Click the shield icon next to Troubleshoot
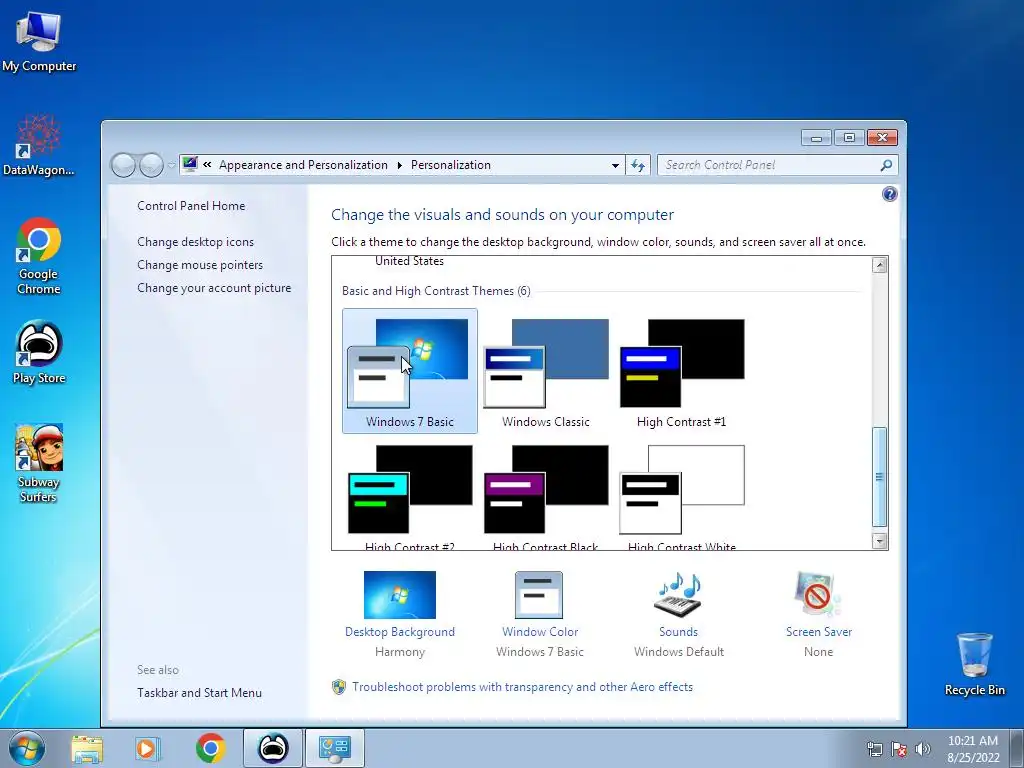The image size is (1024, 768). click(338, 687)
